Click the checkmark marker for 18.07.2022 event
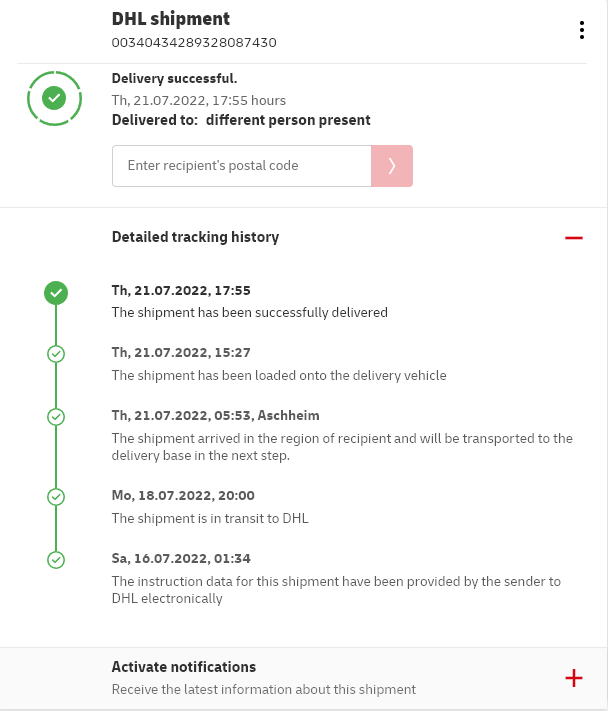Screen dimensions: 608x711 tap(56, 497)
